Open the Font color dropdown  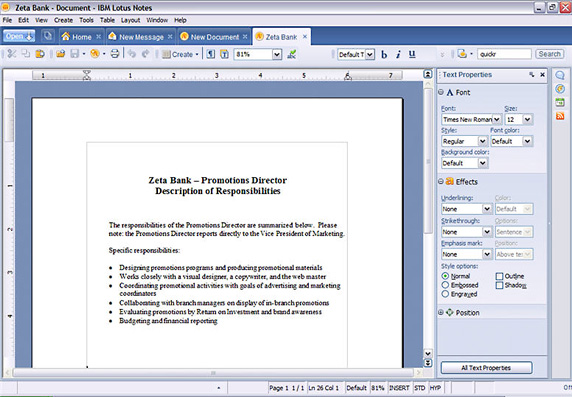(527, 141)
